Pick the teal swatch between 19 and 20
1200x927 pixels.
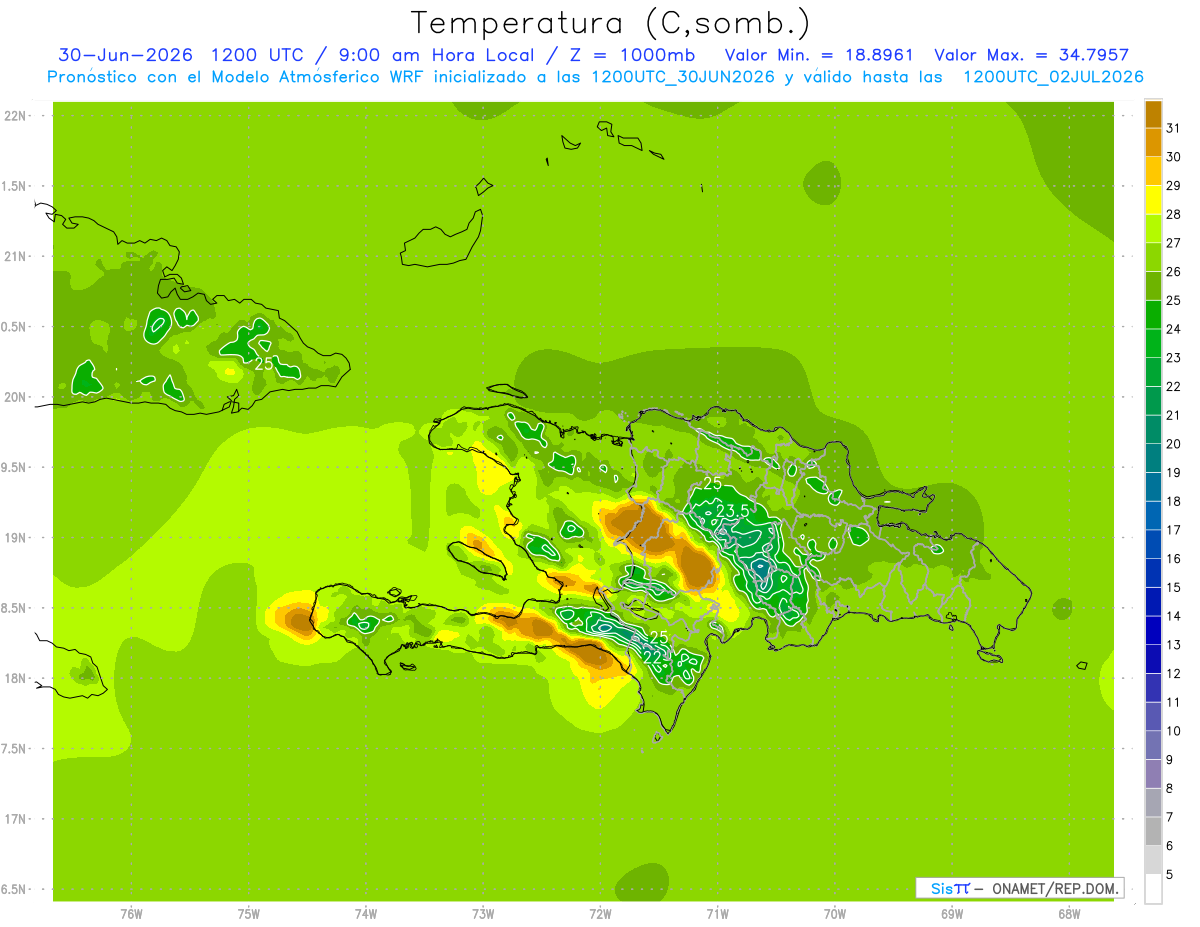pyautogui.click(x=1152, y=458)
